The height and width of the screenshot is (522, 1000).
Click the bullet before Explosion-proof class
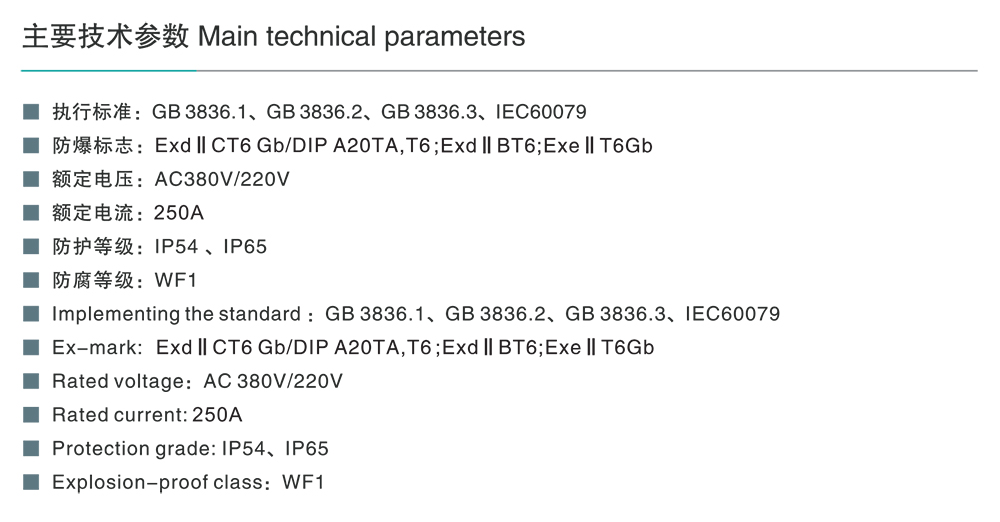coord(31,482)
